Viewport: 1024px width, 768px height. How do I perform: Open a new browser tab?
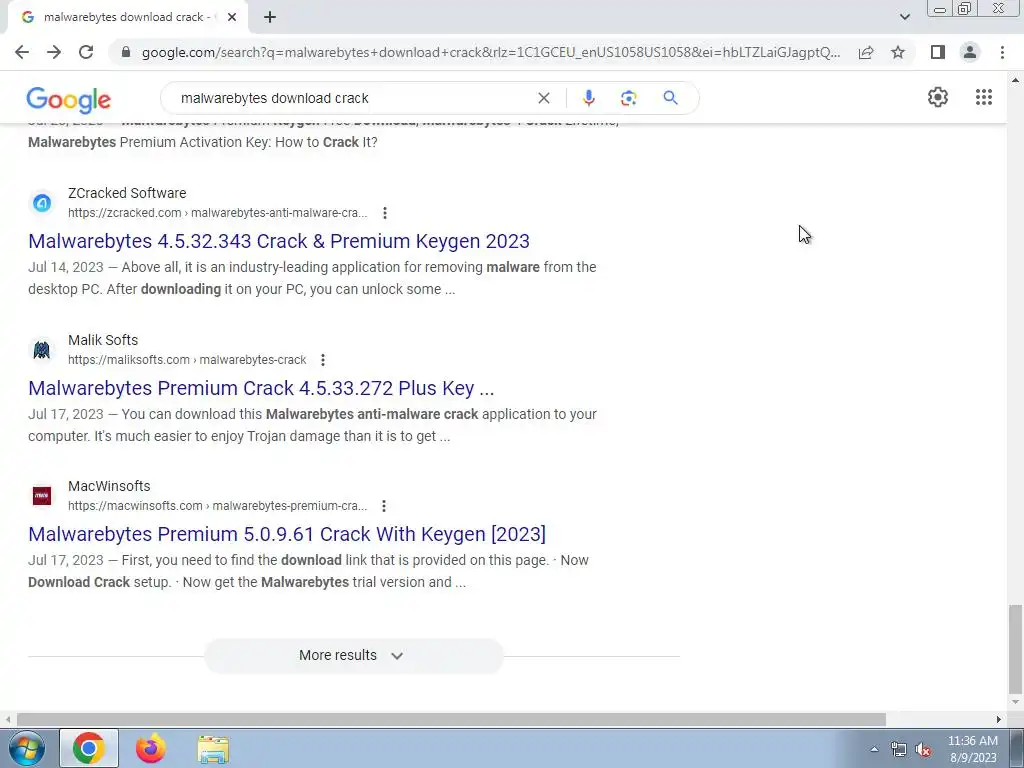click(270, 17)
